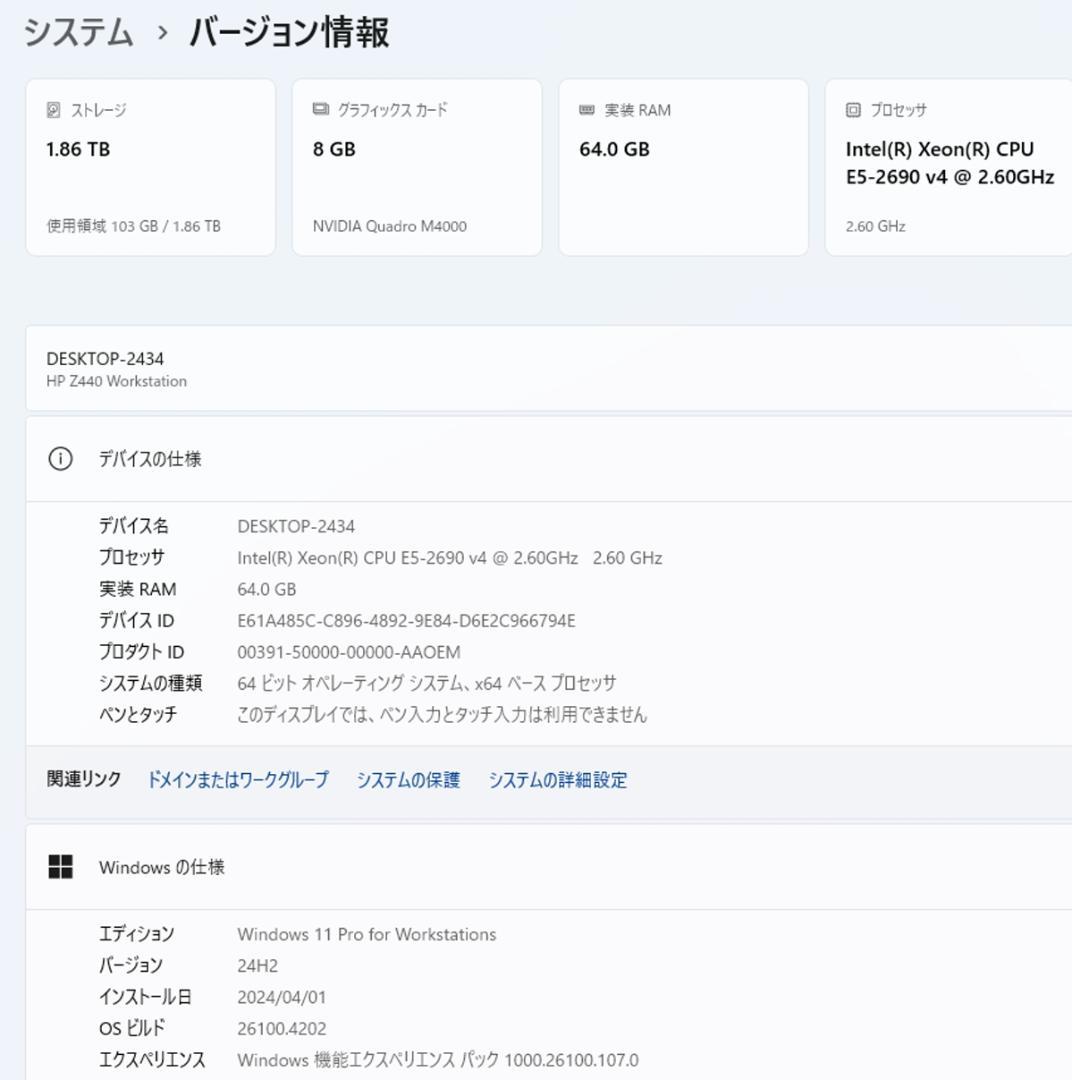Select the ストレージ summary card
The image size is (1072, 1080).
pyautogui.click(x=150, y=167)
